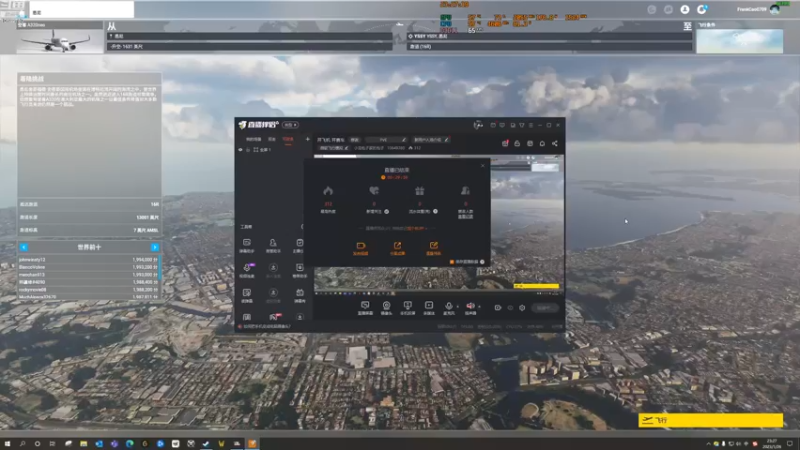The height and width of the screenshot is (450, 800).
Task: Click the flame popularity icon in summary
Action: tap(328, 191)
